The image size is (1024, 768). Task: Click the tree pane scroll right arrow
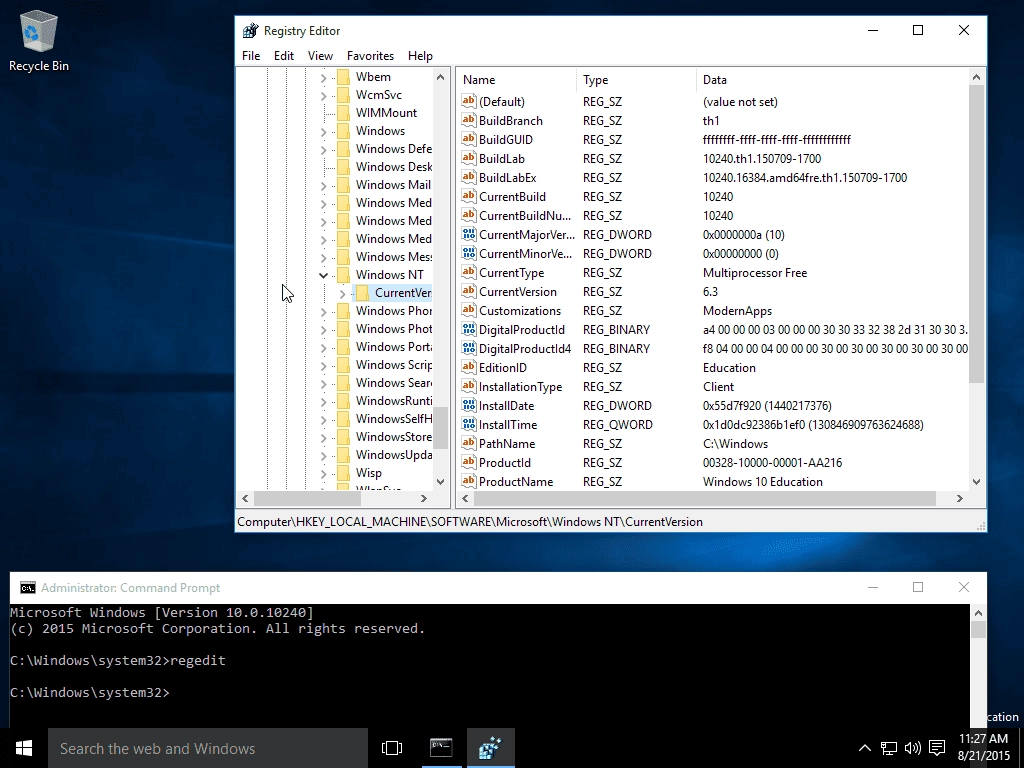(x=424, y=498)
